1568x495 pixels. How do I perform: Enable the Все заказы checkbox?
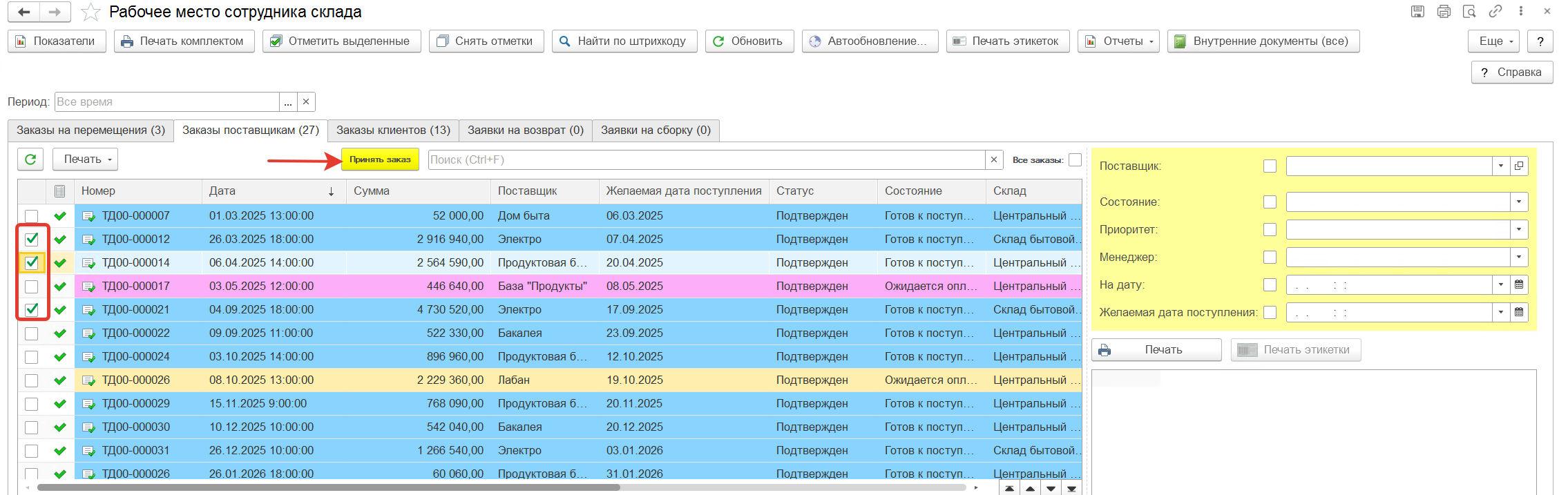coord(1075,159)
